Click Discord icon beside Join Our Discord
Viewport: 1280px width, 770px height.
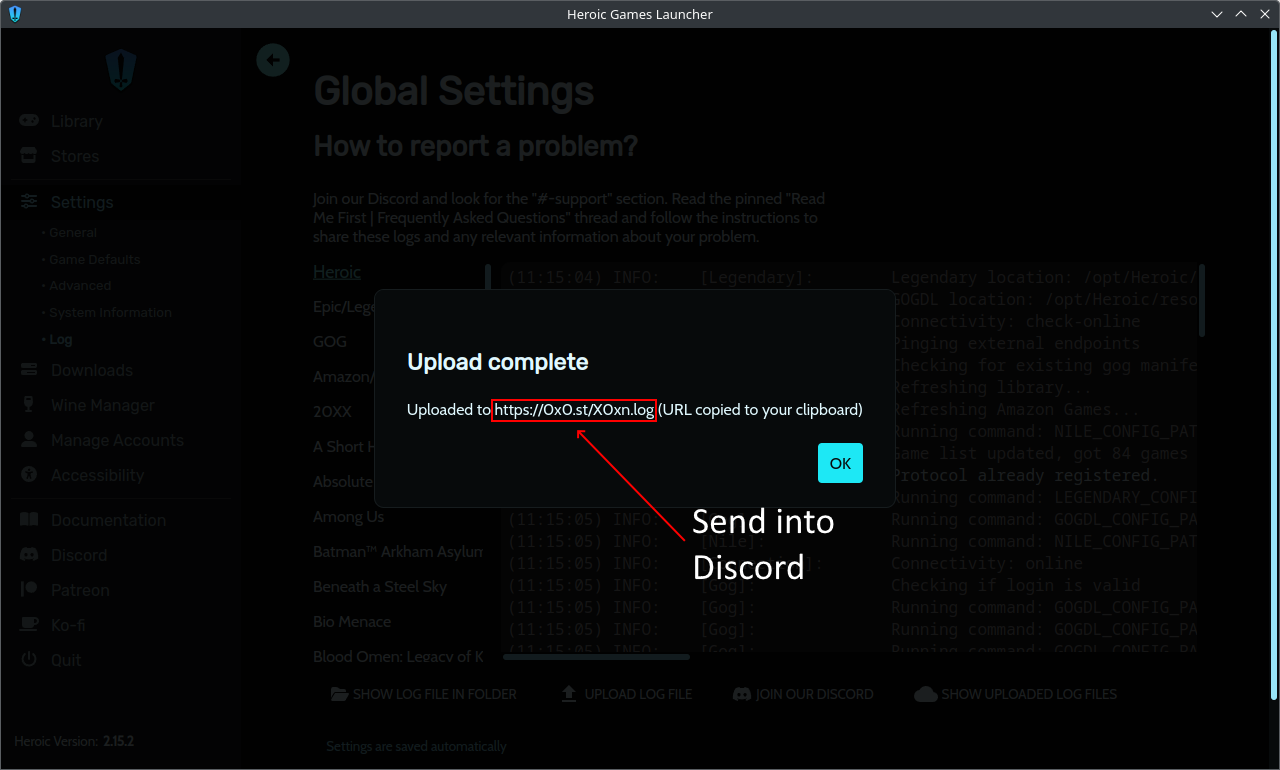coord(742,694)
